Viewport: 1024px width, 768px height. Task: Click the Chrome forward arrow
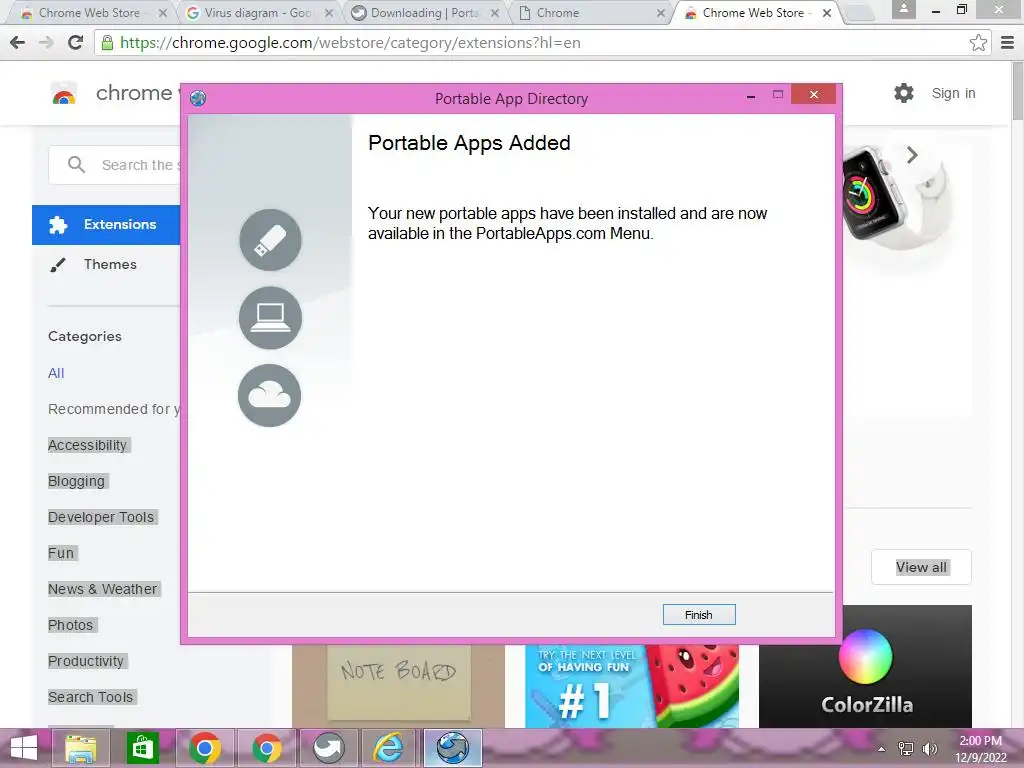click(x=46, y=42)
